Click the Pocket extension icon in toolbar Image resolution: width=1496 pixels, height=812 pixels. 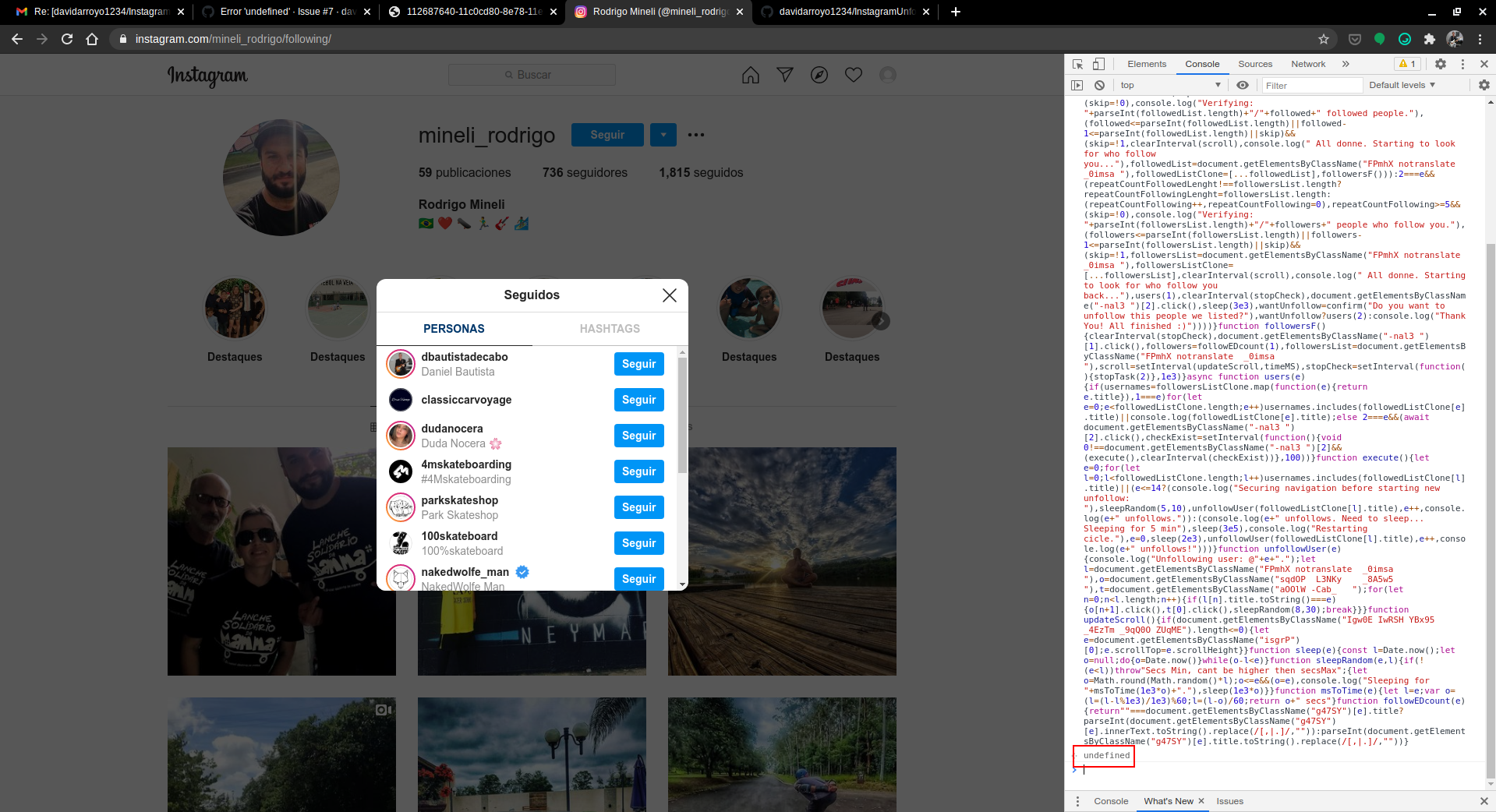[x=1355, y=39]
